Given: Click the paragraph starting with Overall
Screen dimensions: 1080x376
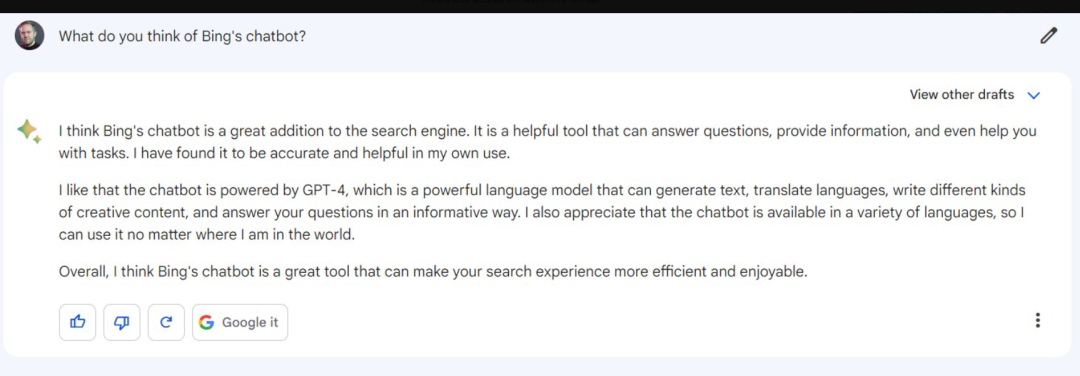Looking at the screenshot, I should coord(433,271).
